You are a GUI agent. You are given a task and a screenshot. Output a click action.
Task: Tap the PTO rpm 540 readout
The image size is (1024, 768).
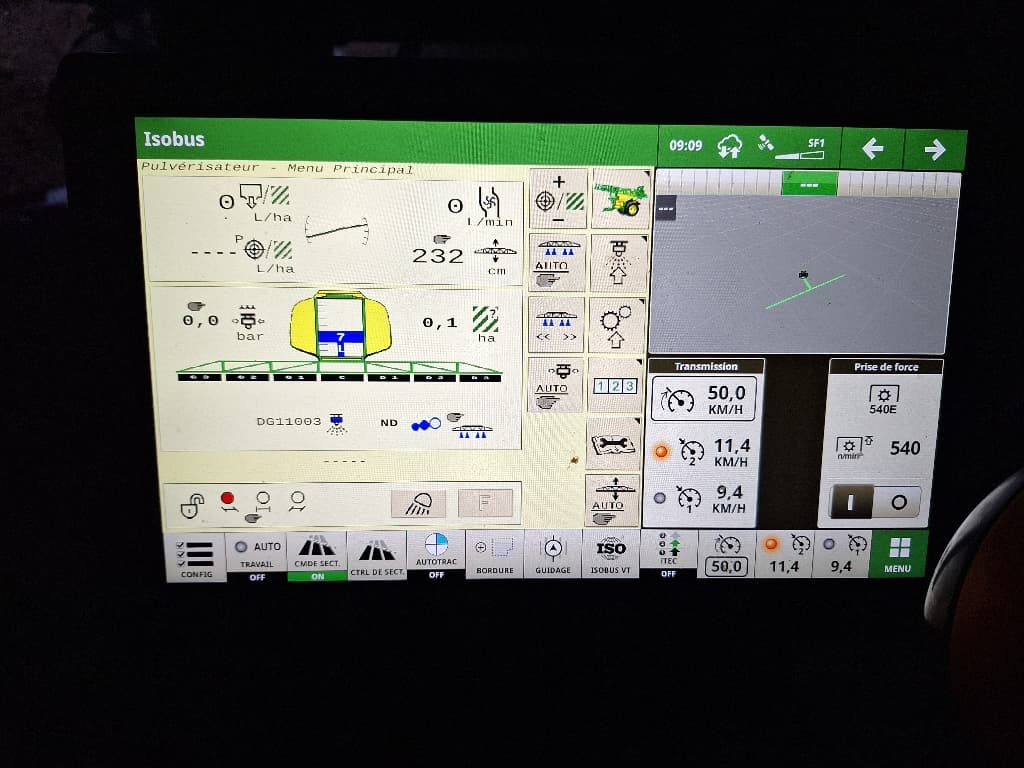click(x=905, y=448)
